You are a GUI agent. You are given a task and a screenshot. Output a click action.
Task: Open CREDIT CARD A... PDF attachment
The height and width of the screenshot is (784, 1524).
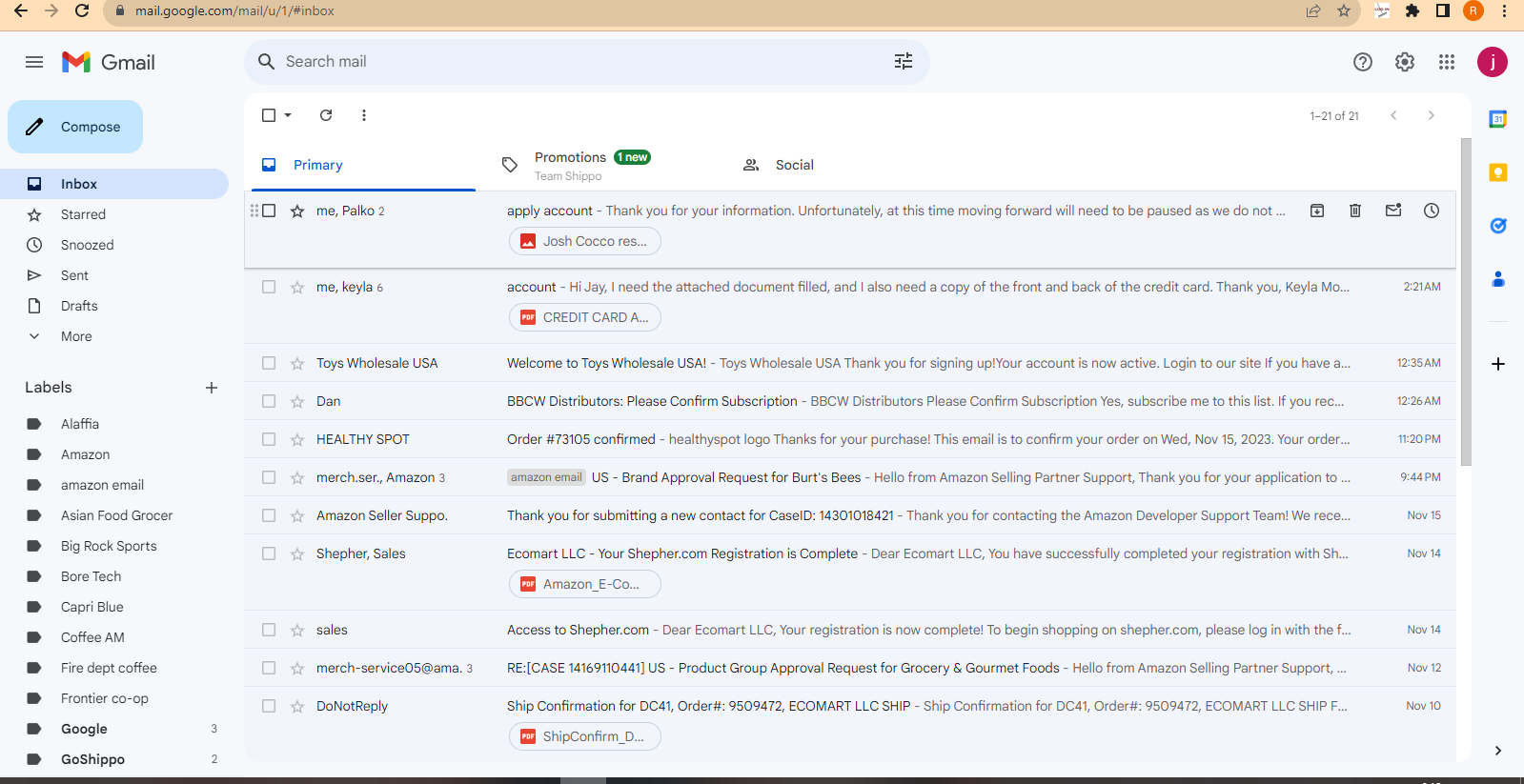click(x=585, y=317)
